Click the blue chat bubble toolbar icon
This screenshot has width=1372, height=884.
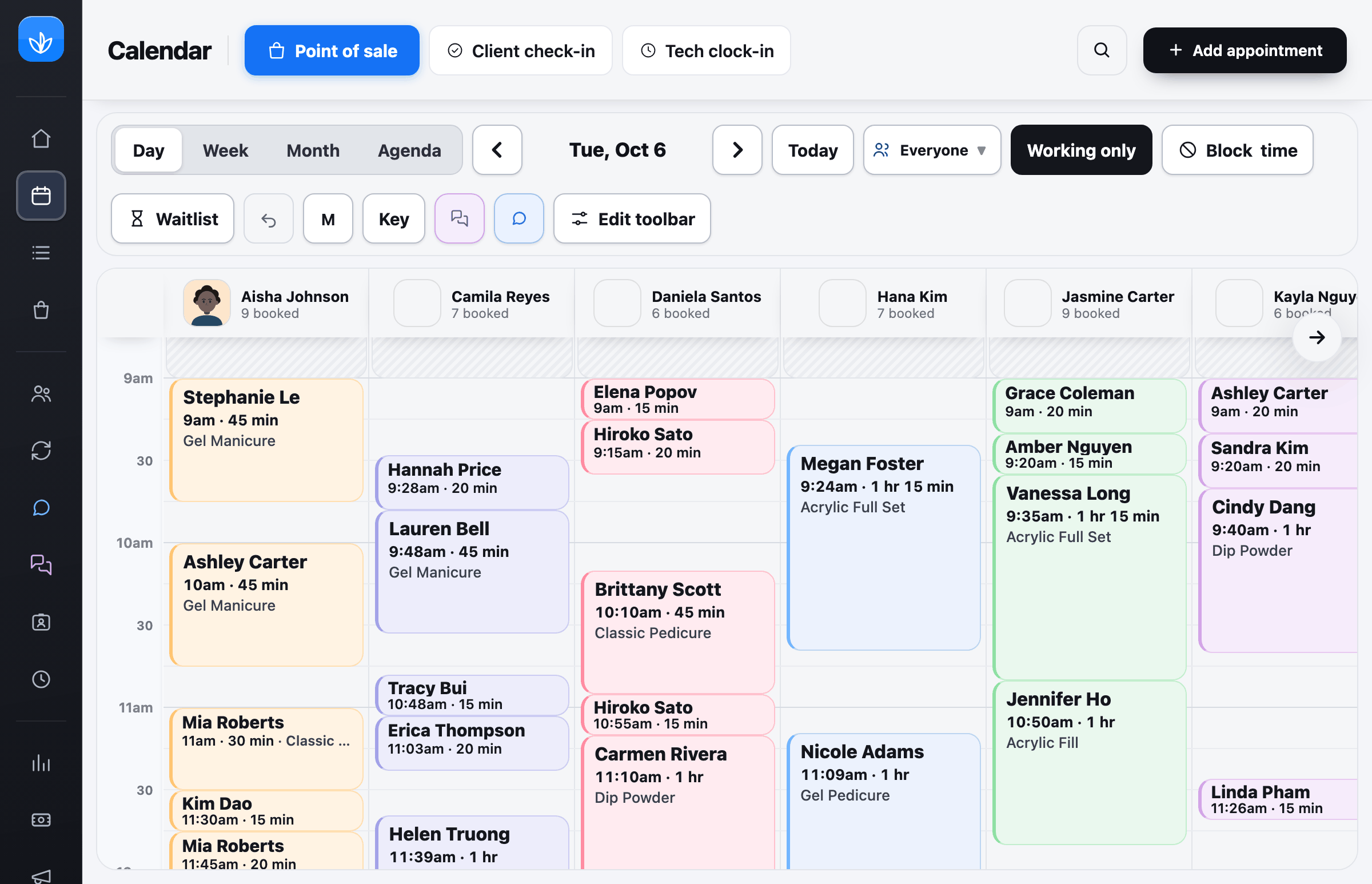pos(519,218)
